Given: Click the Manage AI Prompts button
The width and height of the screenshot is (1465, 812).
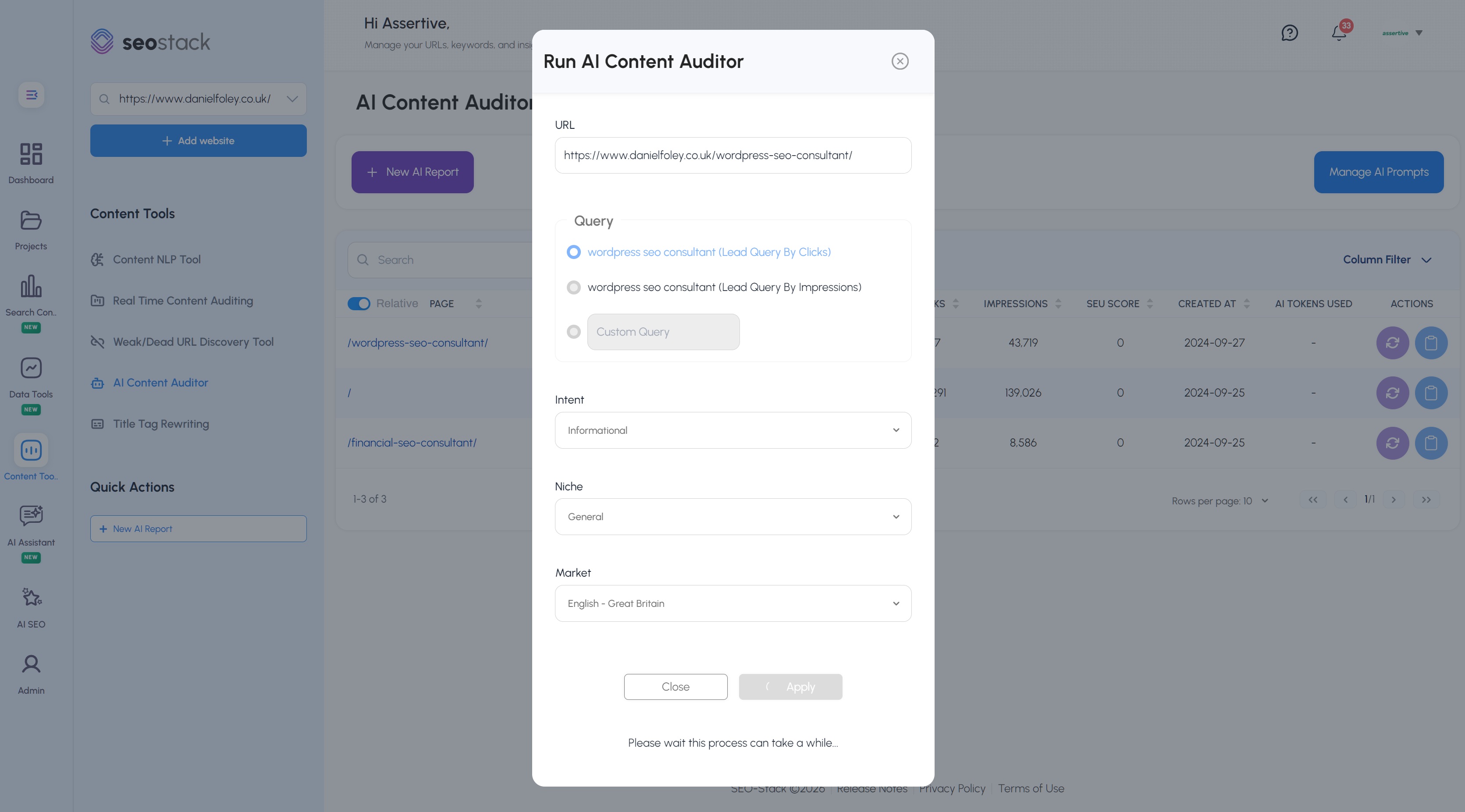Looking at the screenshot, I should [x=1379, y=172].
